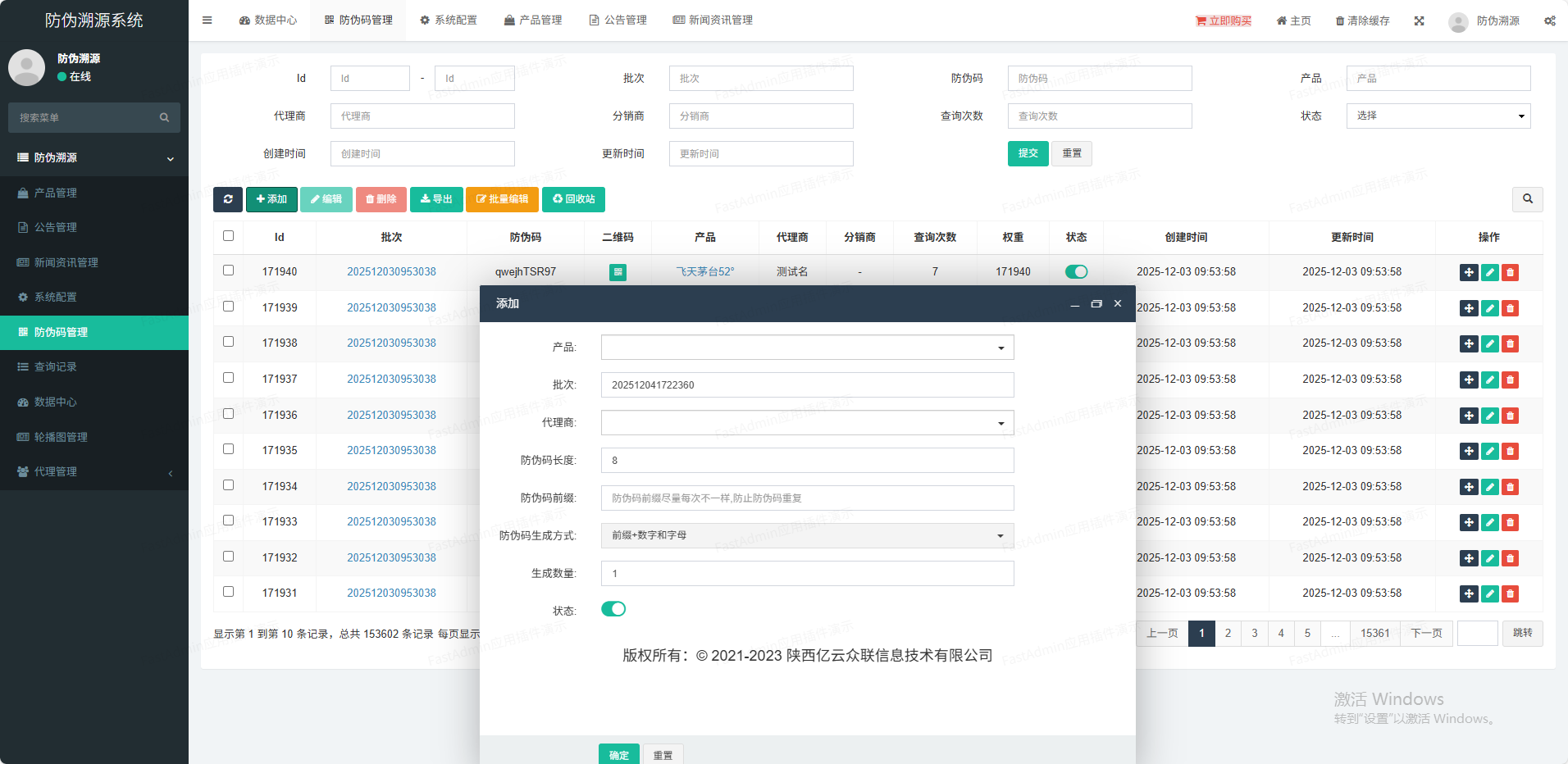Click the 防伪码前缀 input field
1568x764 pixels.
tap(807, 498)
